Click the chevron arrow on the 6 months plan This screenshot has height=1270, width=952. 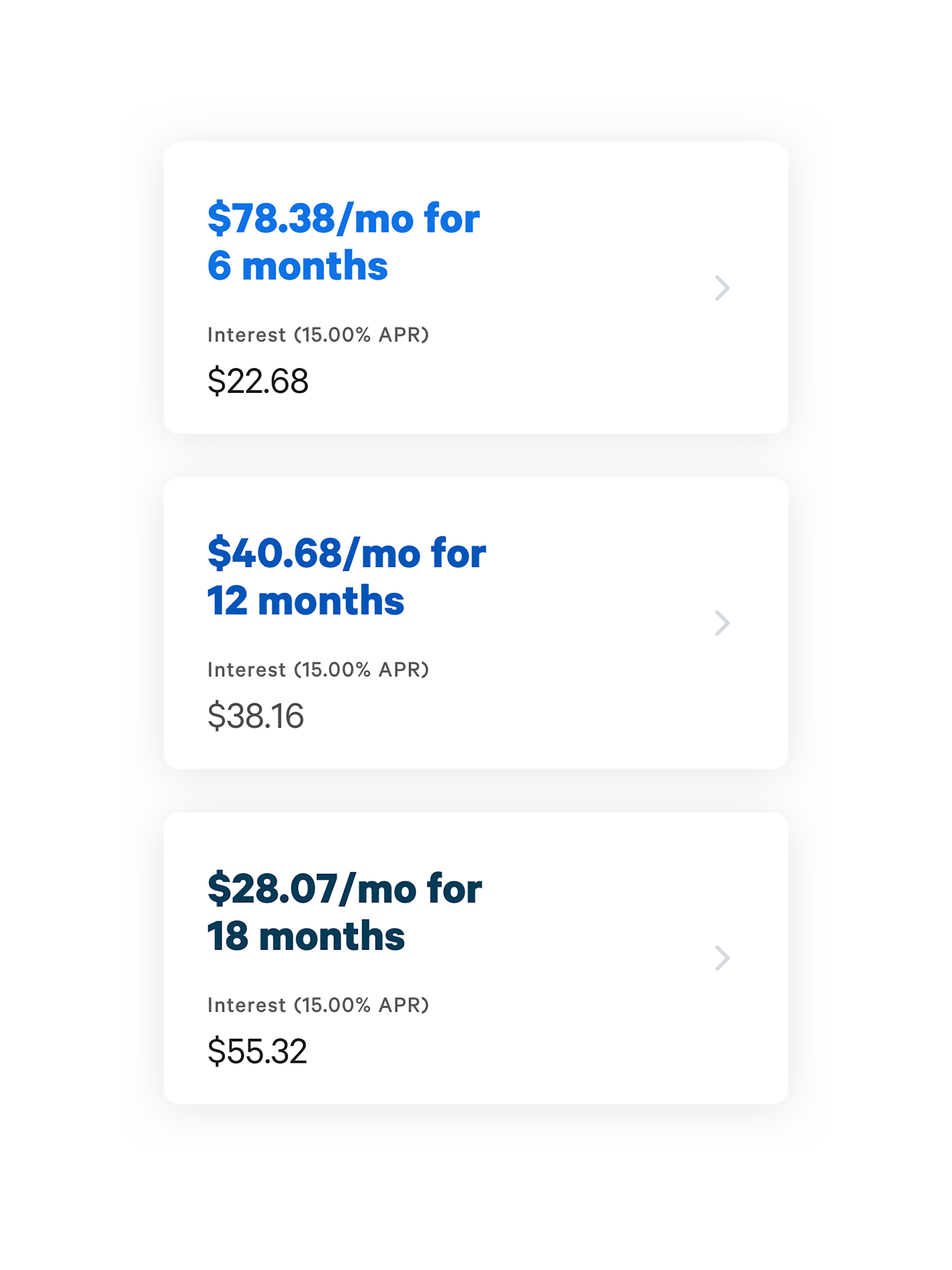(722, 289)
